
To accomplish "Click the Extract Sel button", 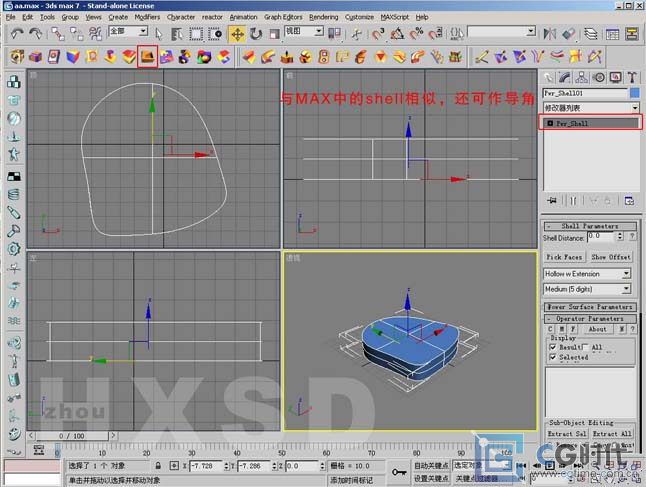I will pyautogui.click(x=566, y=434).
